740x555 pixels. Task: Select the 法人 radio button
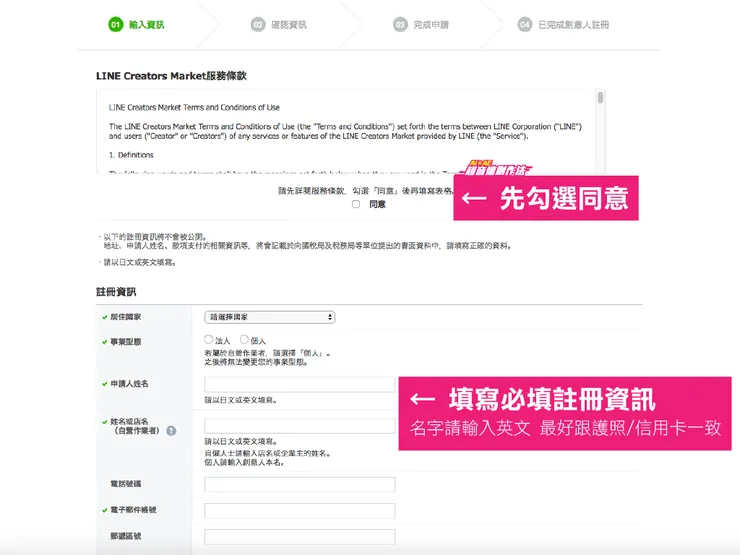click(x=208, y=339)
